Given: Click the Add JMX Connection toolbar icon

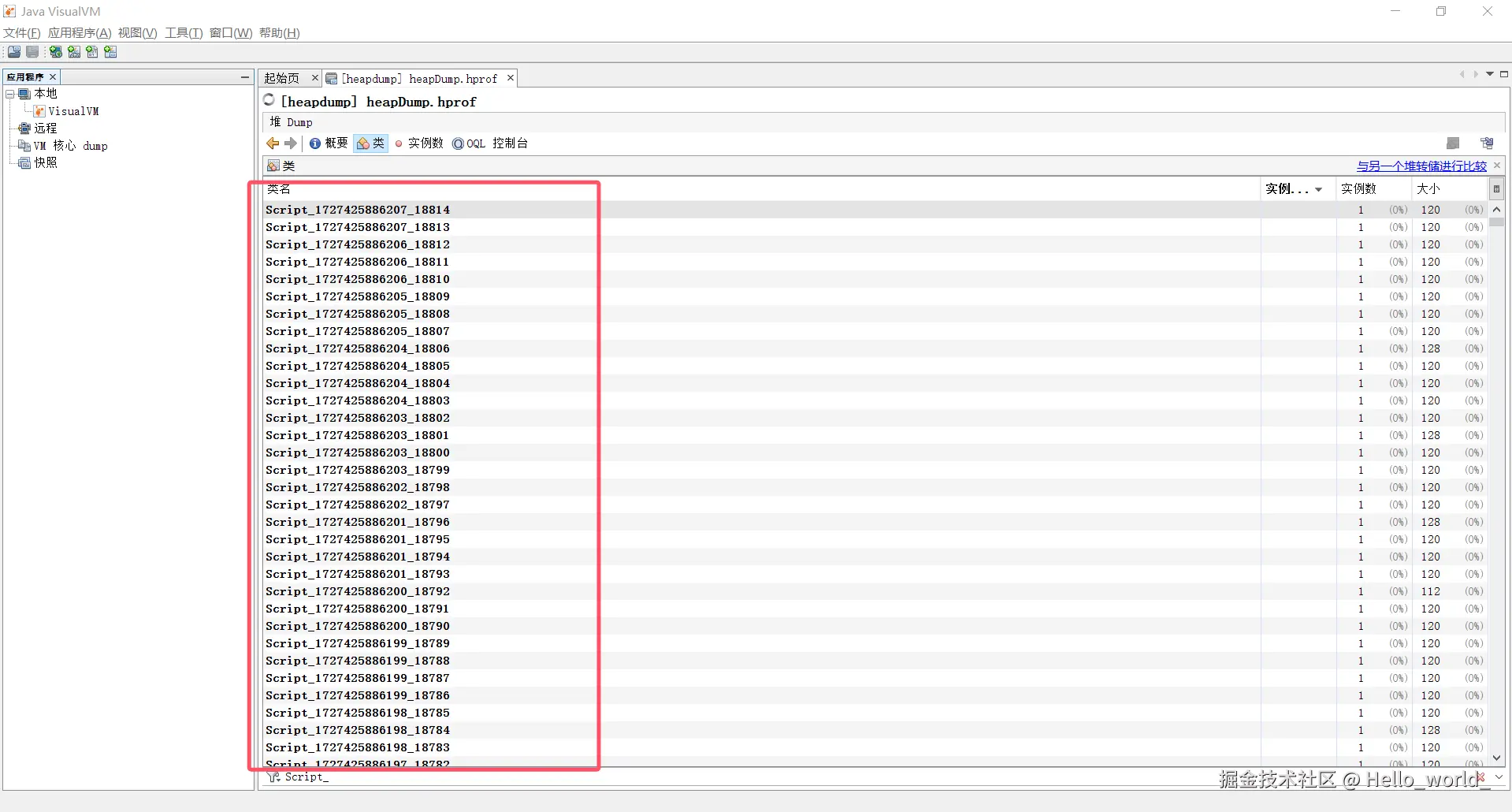Looking at the screenshot, I should click(74, 52).
